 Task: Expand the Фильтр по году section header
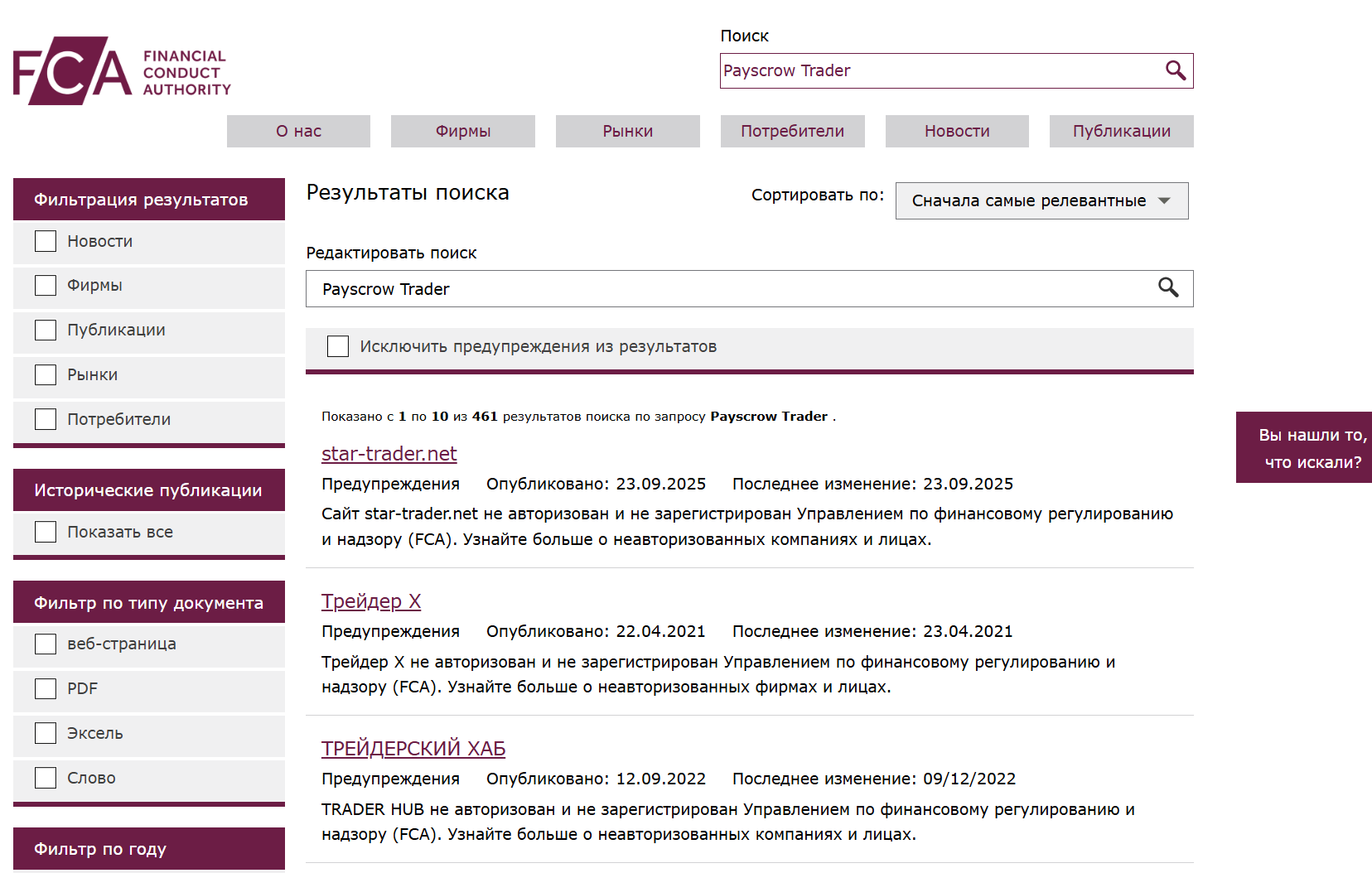click(x=149, y=848)
